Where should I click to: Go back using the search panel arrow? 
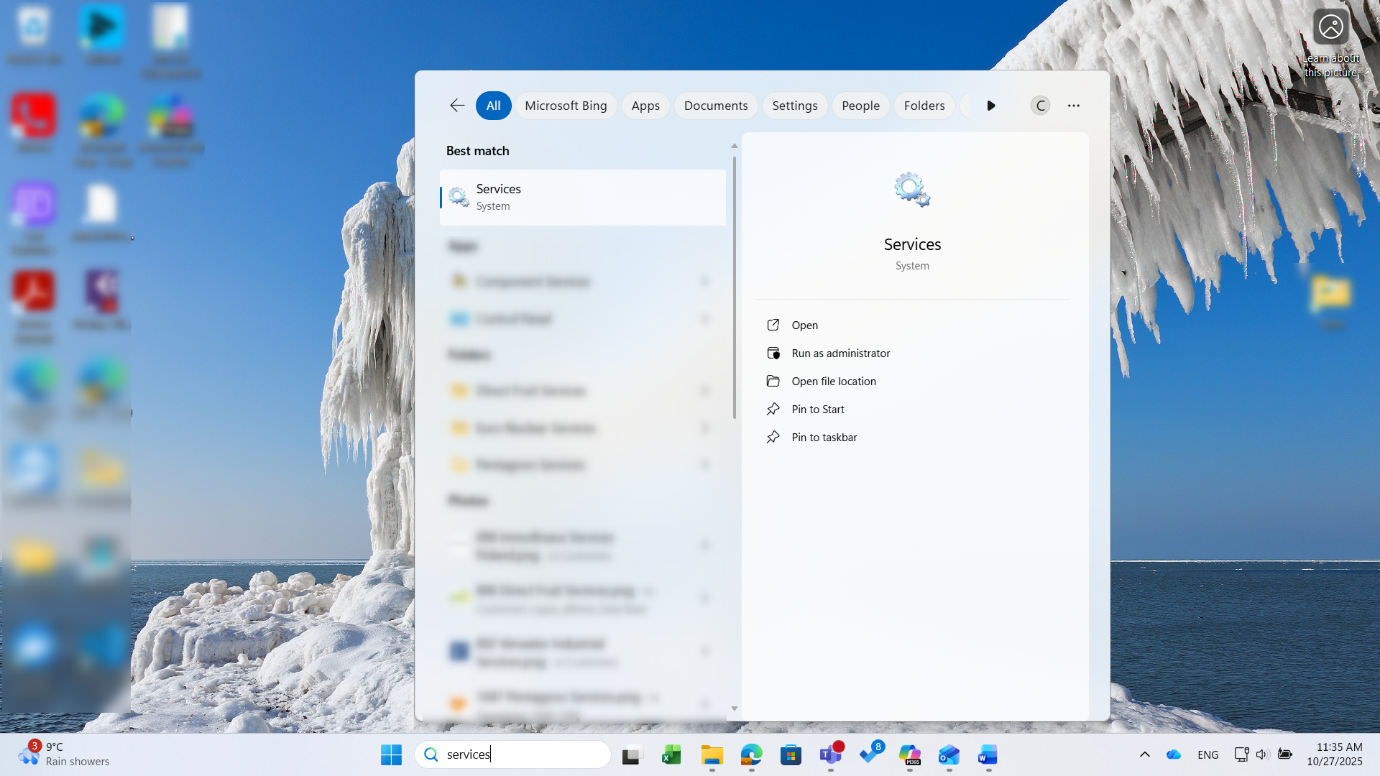pos(457,105)
